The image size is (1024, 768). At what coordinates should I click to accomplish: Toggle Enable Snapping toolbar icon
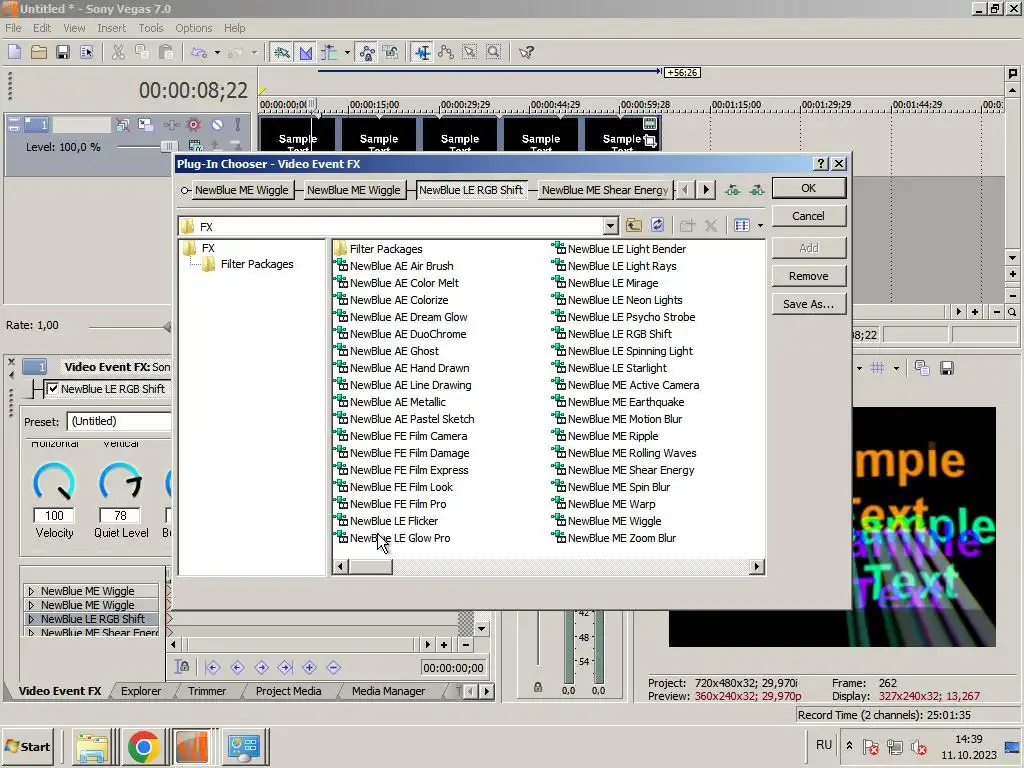(281, 52)
